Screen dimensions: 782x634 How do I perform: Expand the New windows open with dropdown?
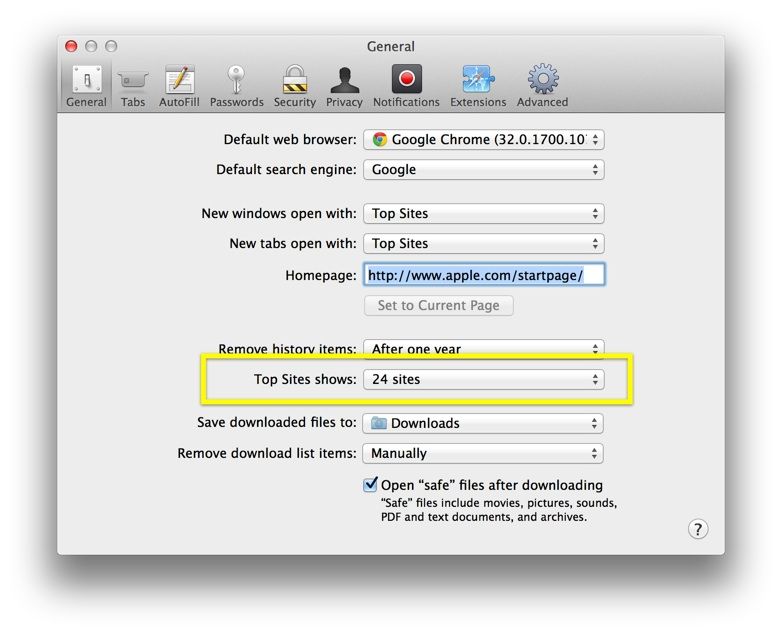484,213
